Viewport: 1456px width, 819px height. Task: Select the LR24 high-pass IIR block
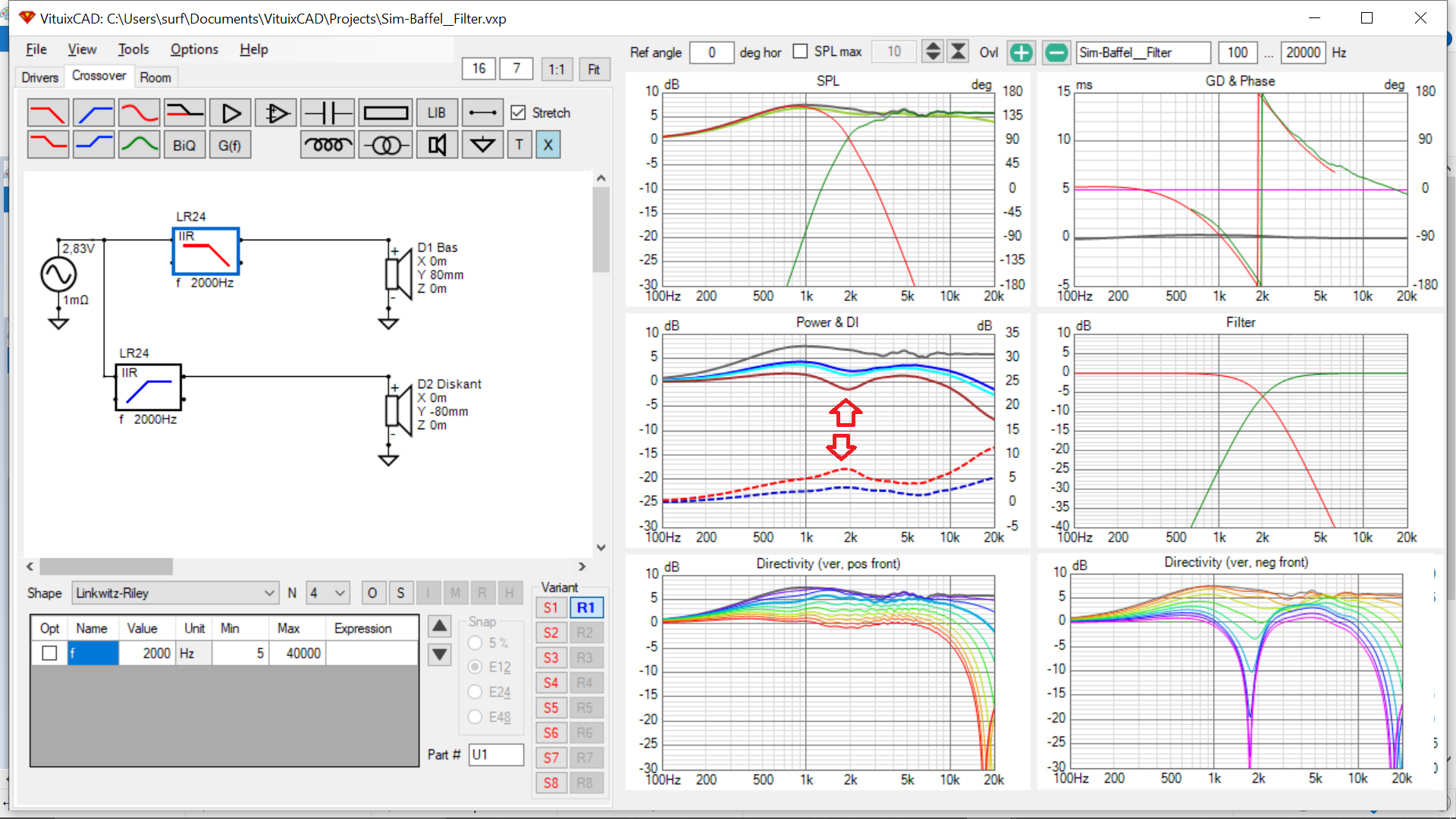(149, 388)
